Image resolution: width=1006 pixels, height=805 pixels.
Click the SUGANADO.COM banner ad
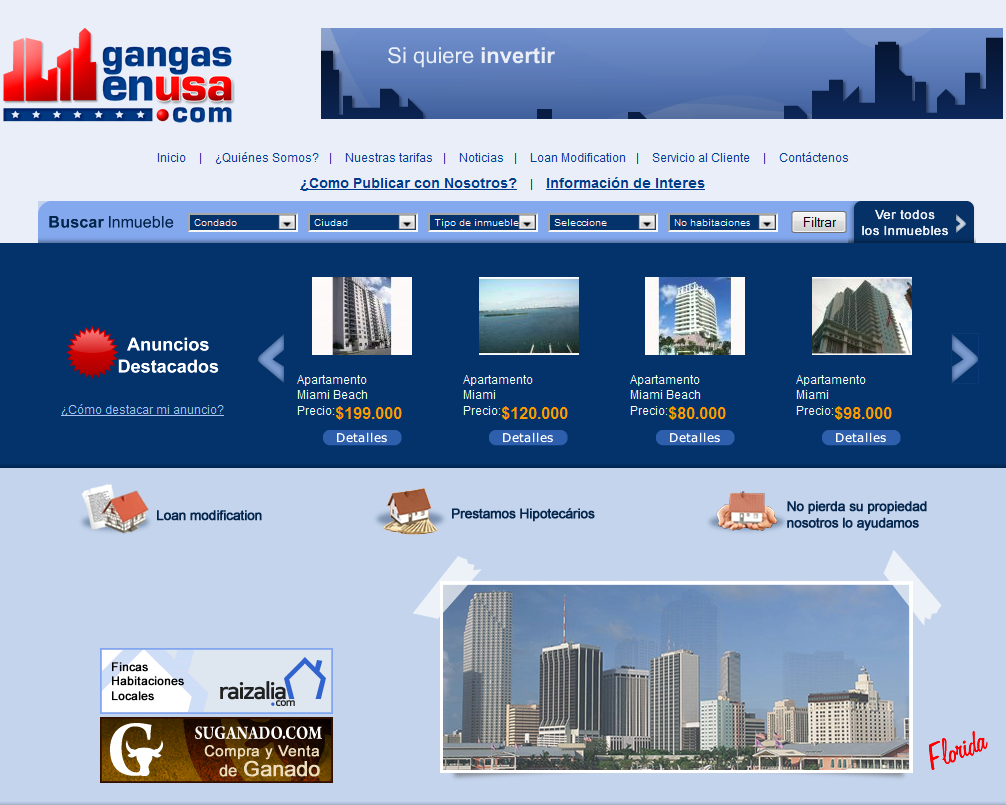pos(216,750)
